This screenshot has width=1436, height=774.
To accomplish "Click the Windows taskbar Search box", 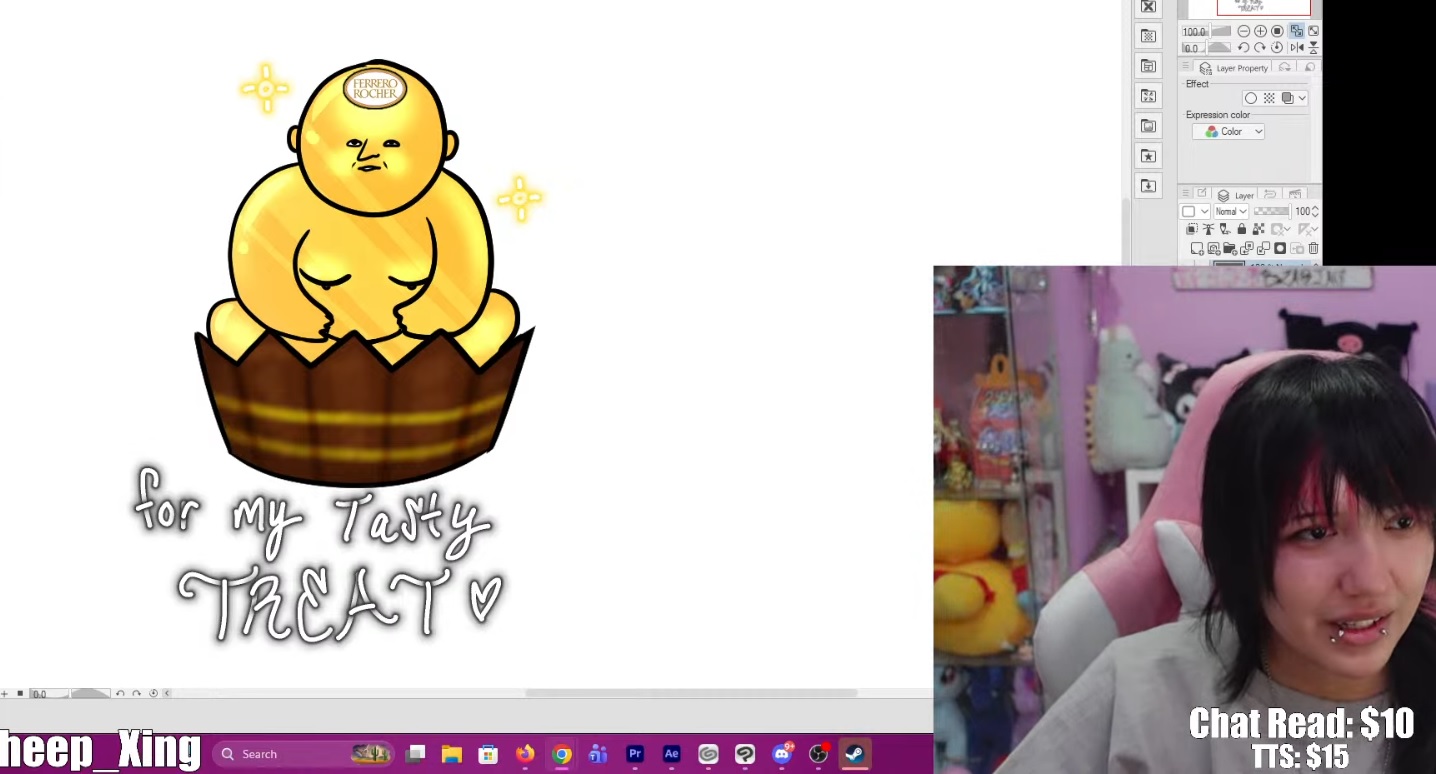I will tap(304, 754).
